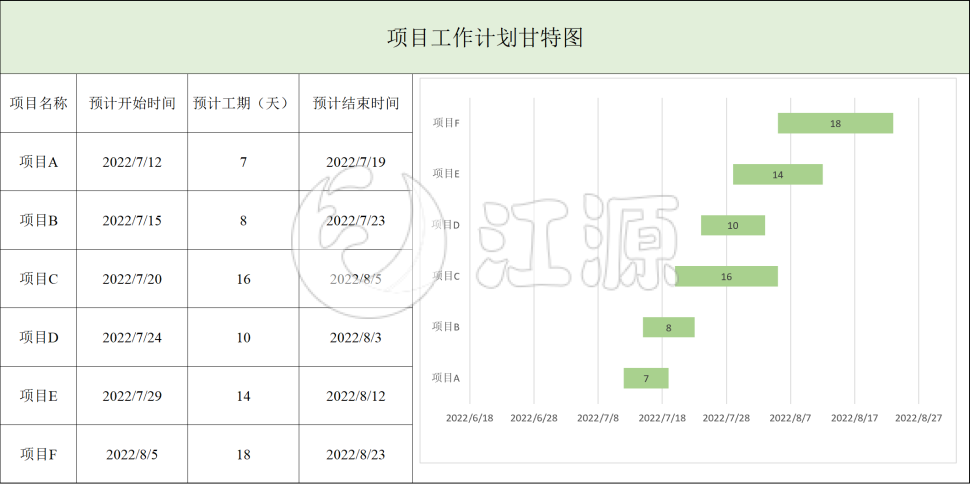Select duration cell 10 in 项目D row
This screenshot has width=970, height=484.
tap(243, 337)
